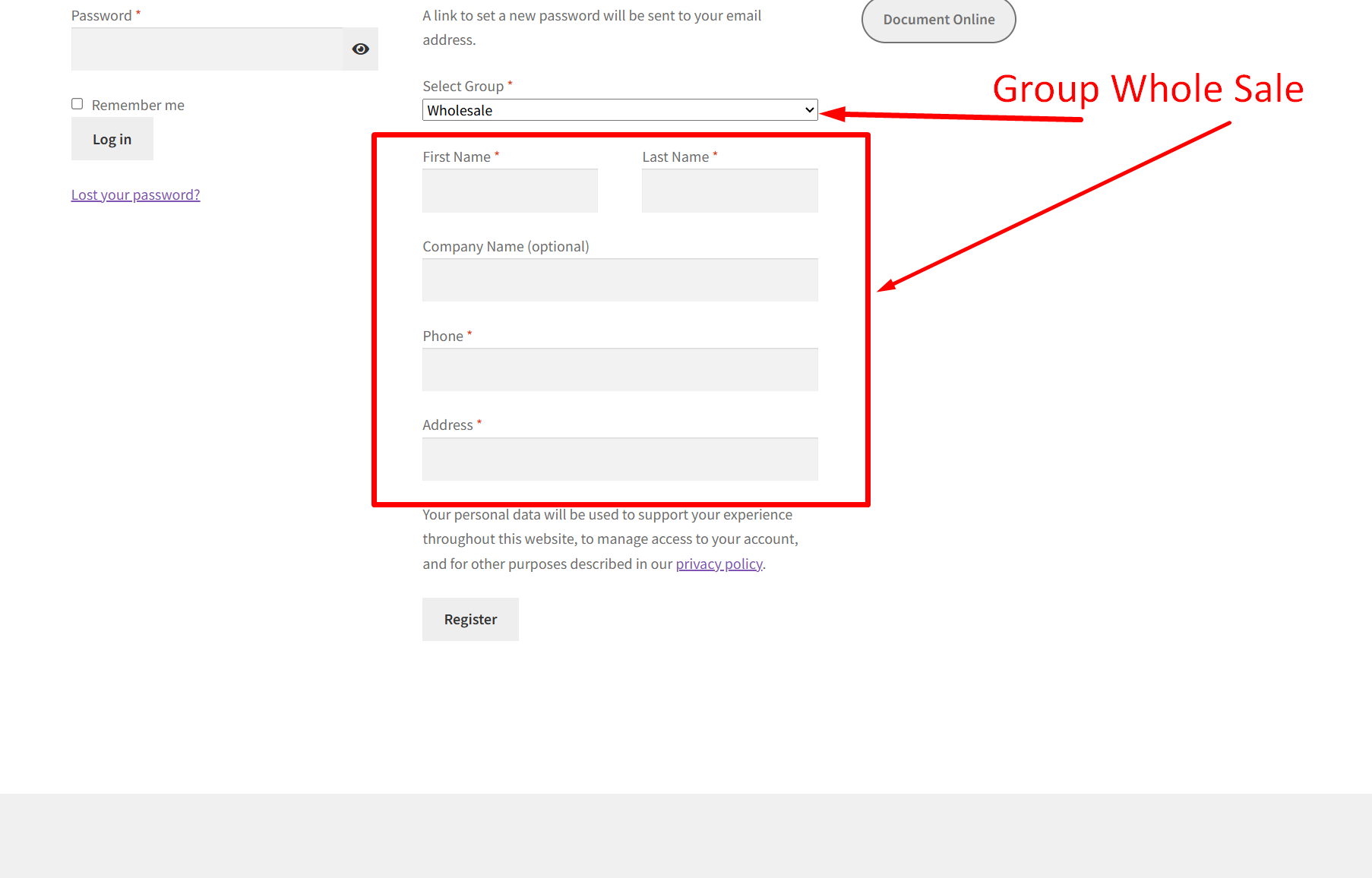Focus the Password input field
The width and height of the screenshot is (1372, 878).
point(207,49)
